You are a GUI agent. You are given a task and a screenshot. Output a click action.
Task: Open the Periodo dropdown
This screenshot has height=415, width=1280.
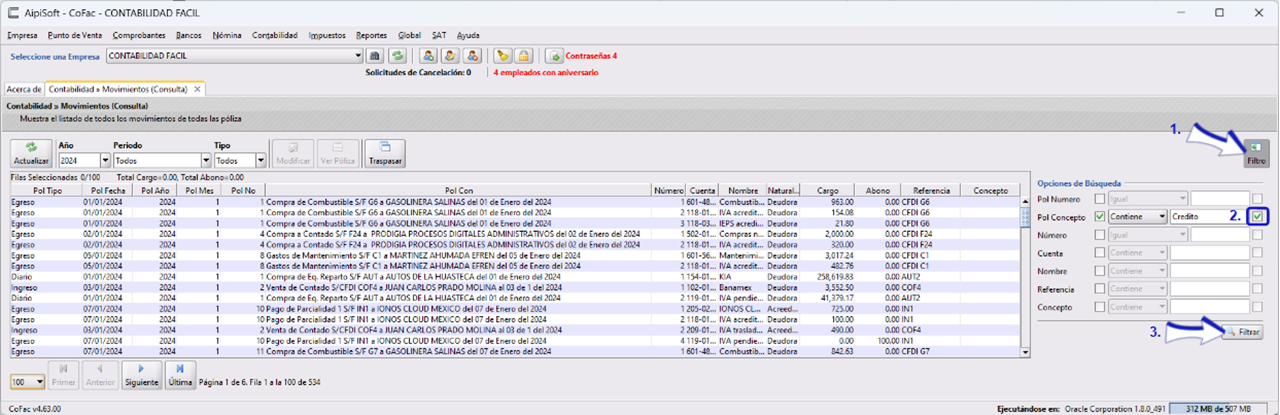[x=204, y=160]
